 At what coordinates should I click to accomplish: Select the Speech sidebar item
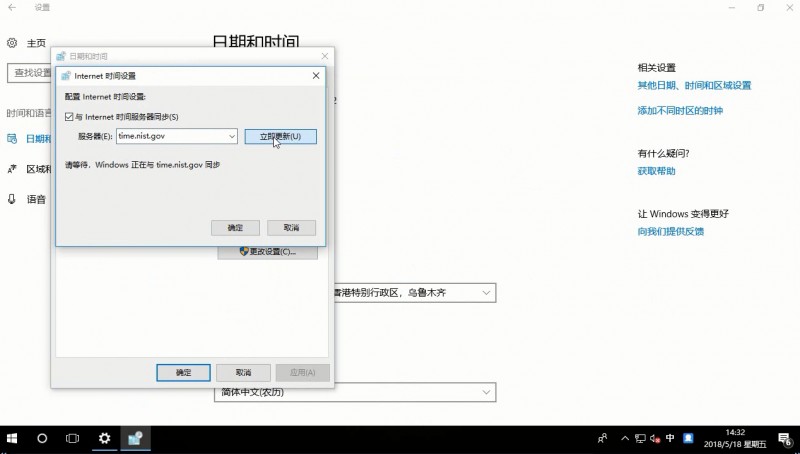point(36,199)
